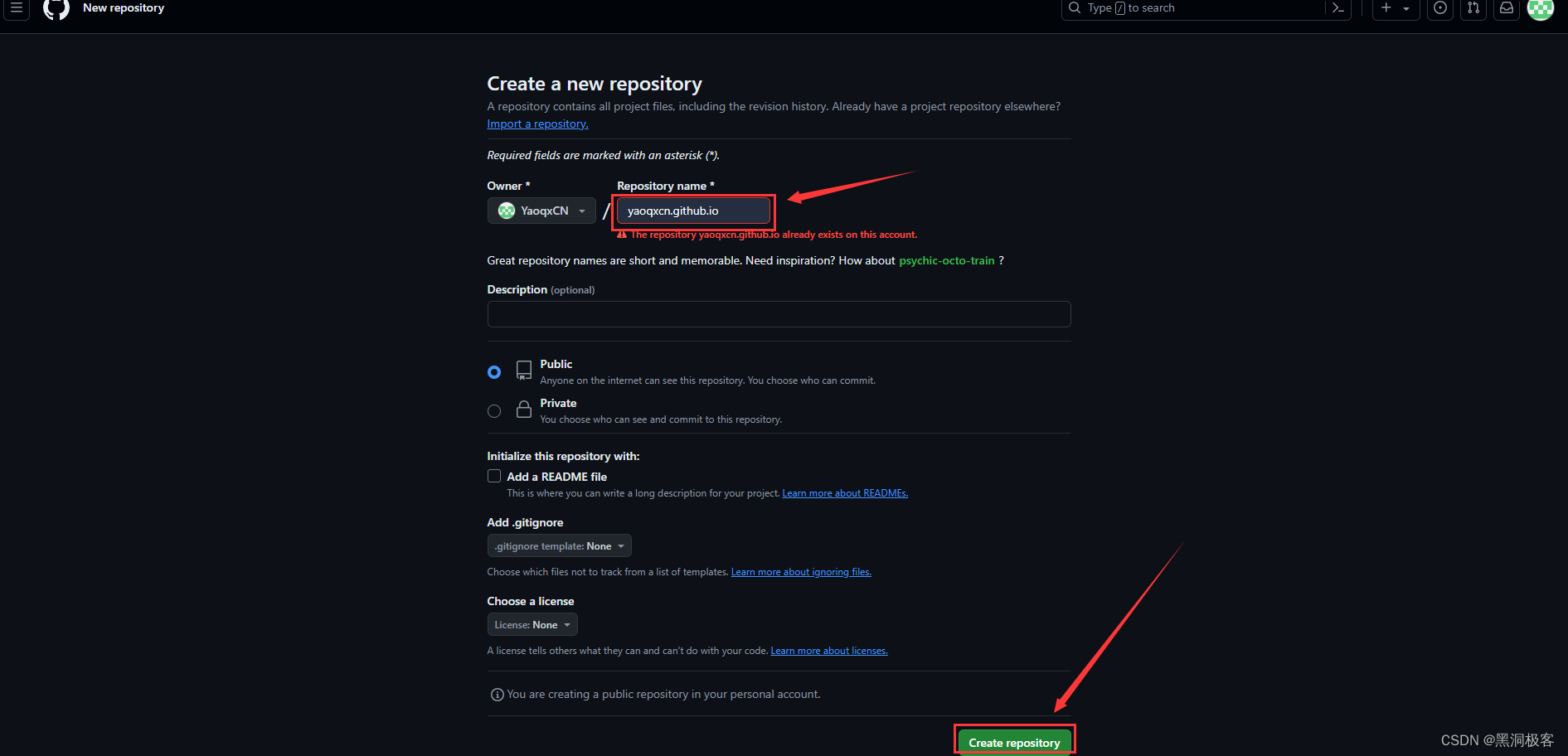Open Learn more about ignoring files link

(801, 572)
